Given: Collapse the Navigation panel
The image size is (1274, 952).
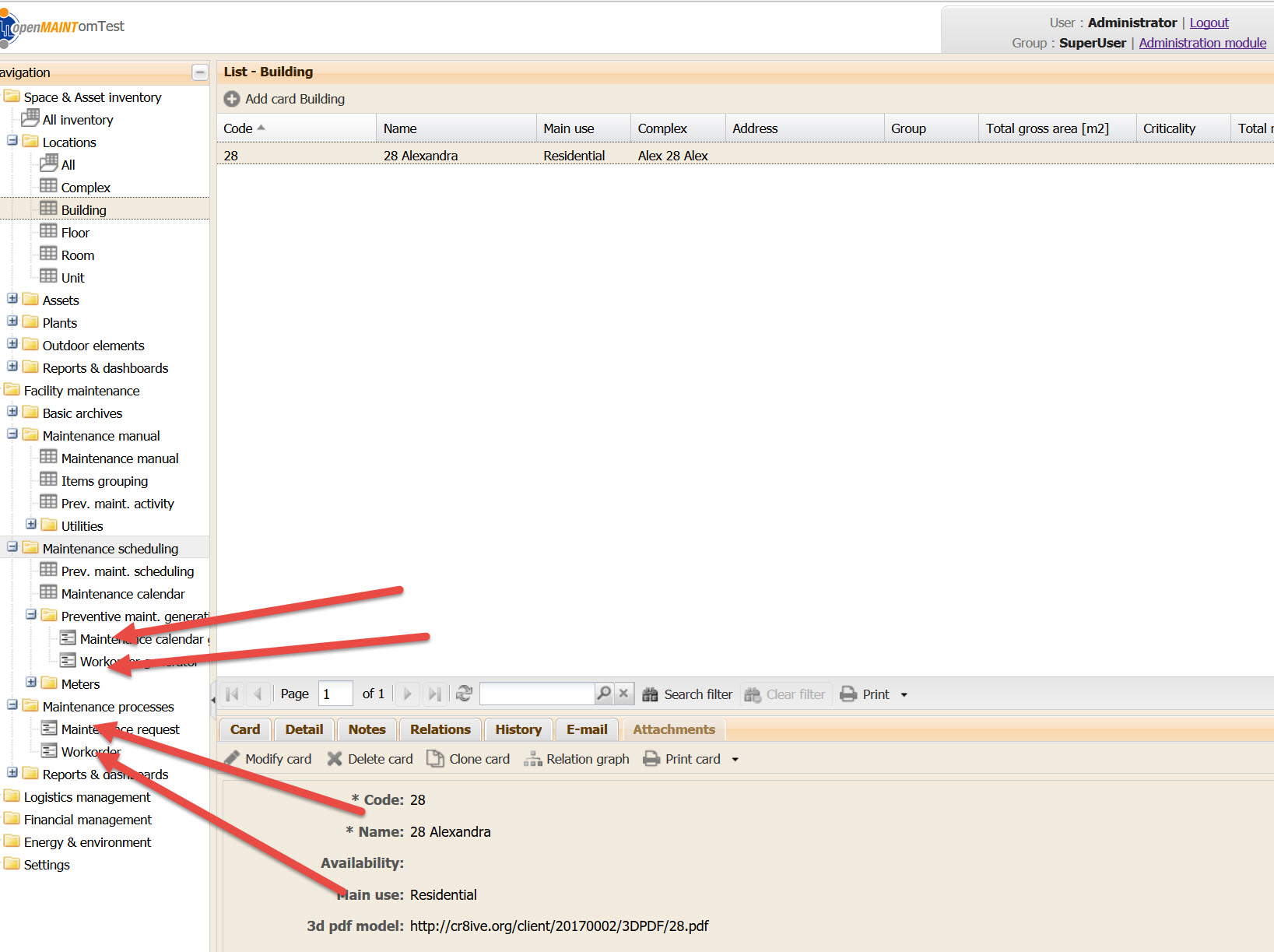Looking at the screenshot, I should coord(200,72).
